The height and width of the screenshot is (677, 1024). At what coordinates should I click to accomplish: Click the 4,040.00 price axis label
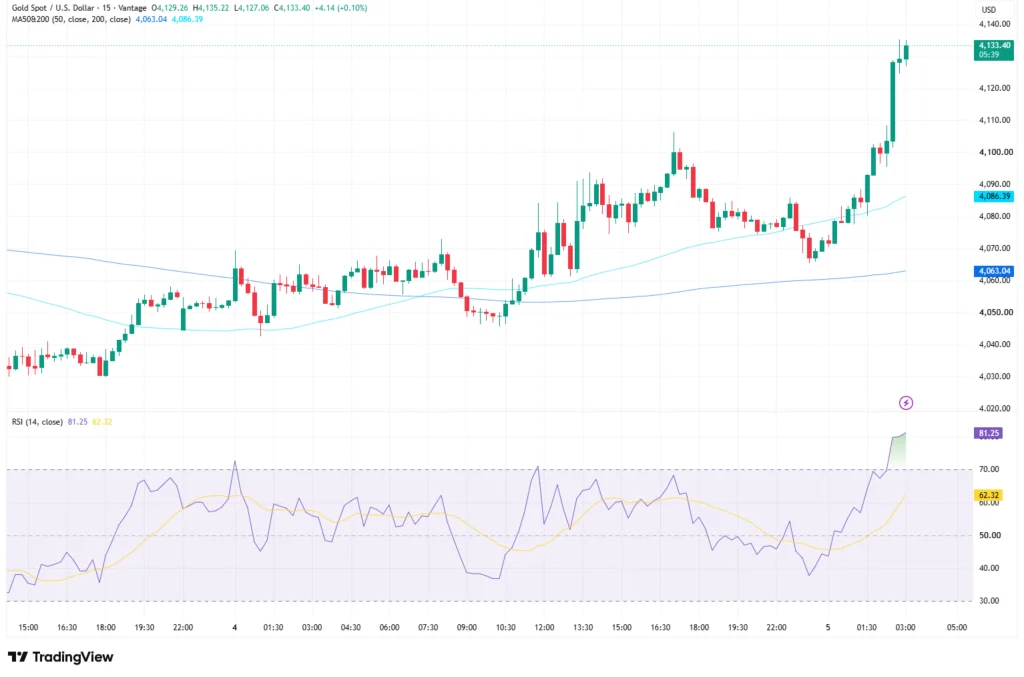coord(995,344)
